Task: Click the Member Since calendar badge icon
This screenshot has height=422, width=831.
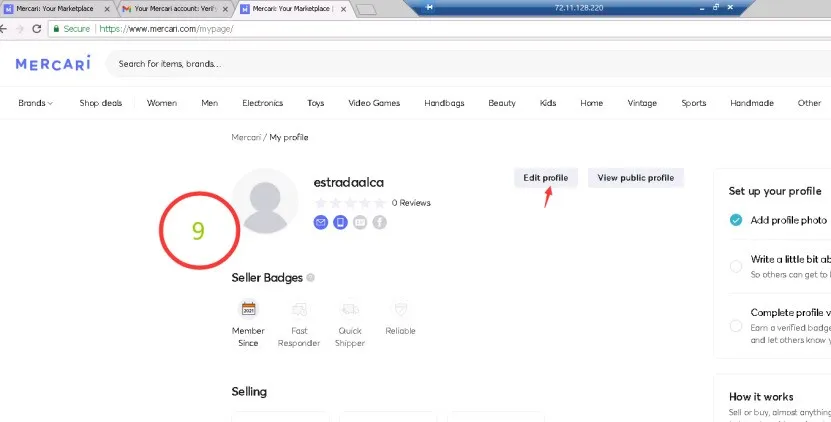Action: (249, 309)
